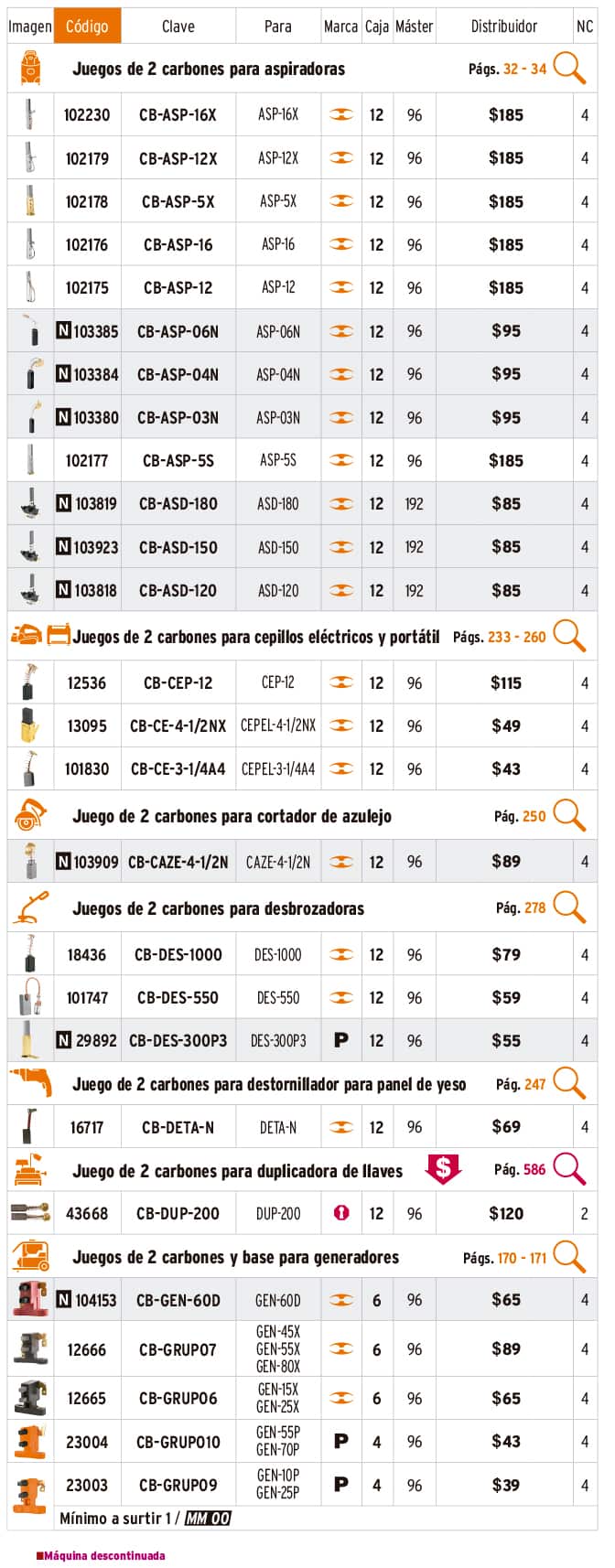Screen dimensions: 615x1568
Task: Click the tile cutter category icon
Action: click(x=30, y=814)
